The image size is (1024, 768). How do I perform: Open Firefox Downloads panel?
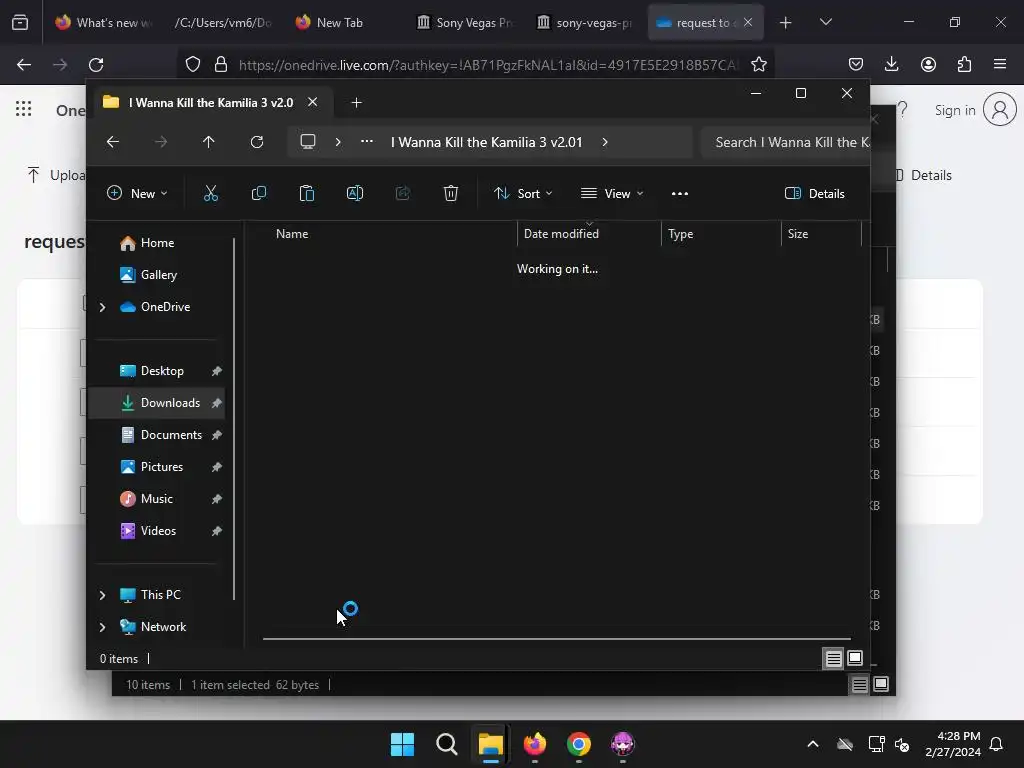(891, 64)
